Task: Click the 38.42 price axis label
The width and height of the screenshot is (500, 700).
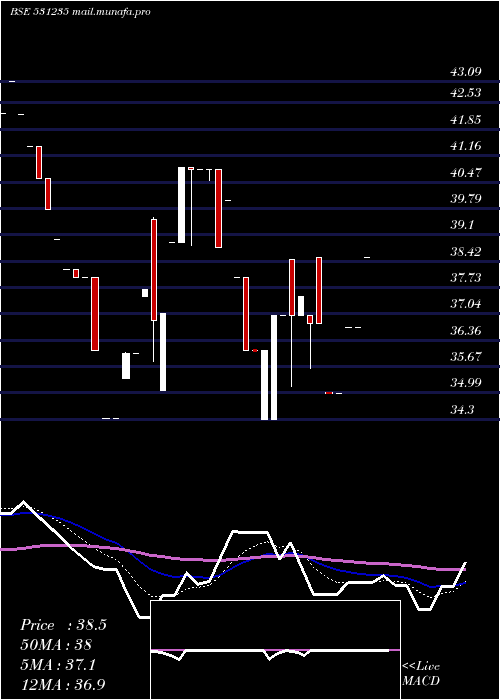Action: point(466,252)
